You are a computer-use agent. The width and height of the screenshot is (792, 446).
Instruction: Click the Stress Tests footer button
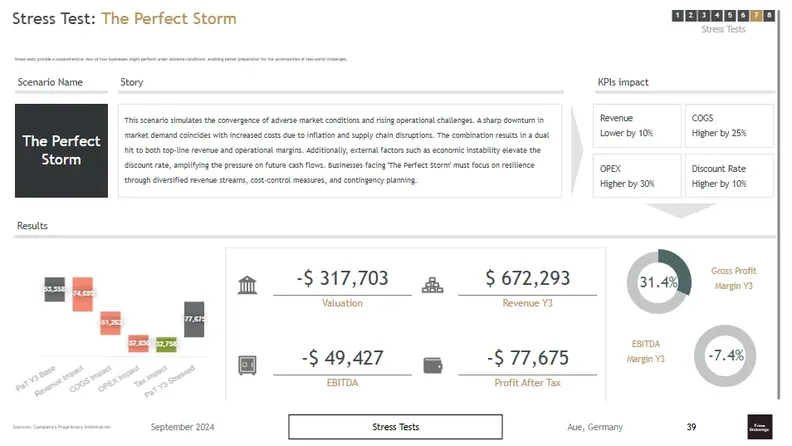point(389,427)
